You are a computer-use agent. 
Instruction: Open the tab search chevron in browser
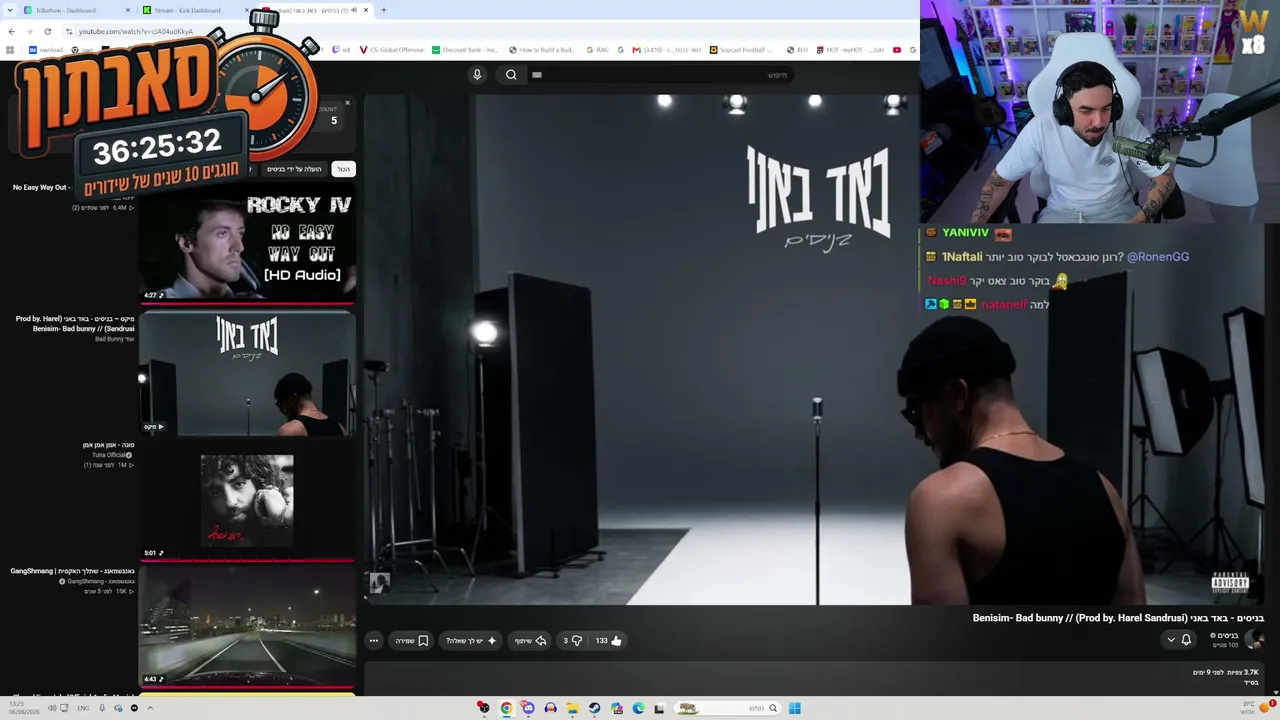click(x=10, y=10)
